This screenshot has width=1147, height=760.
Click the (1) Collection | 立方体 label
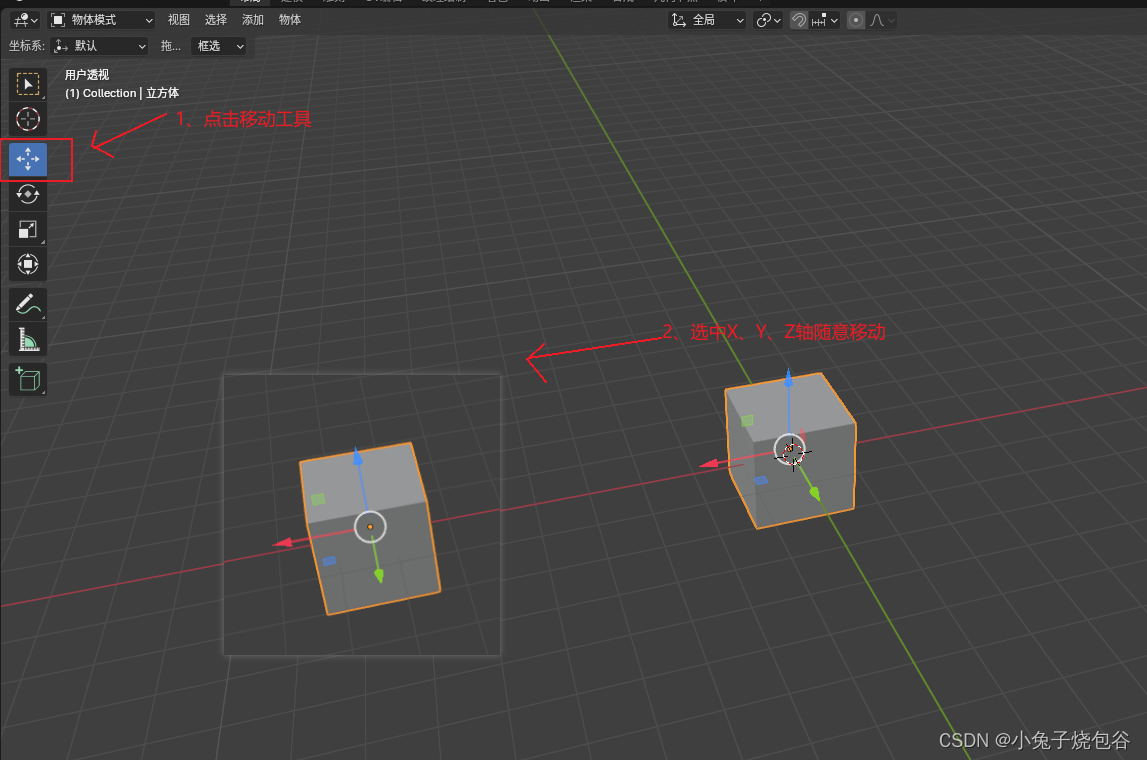coord(122,93)
